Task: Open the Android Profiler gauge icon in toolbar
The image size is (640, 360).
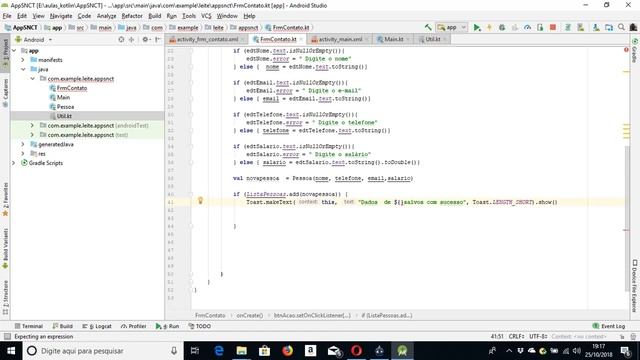Action: point(527,27)
